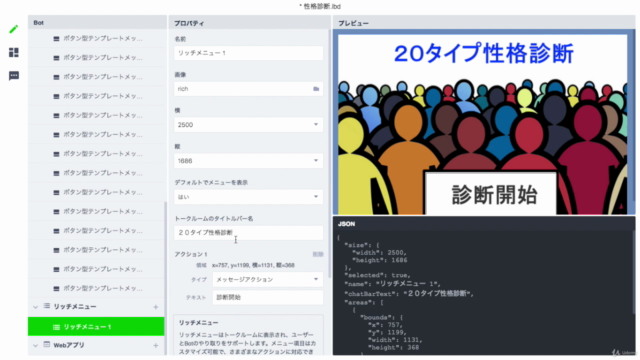640x360 pixels.
Task: Click the 名前 input field
Action: pos(248,53)
